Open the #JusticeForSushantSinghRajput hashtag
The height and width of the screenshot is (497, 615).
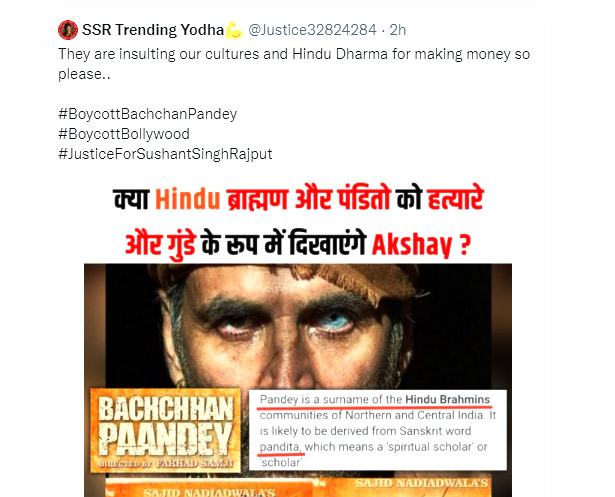(x=165, y=154)
